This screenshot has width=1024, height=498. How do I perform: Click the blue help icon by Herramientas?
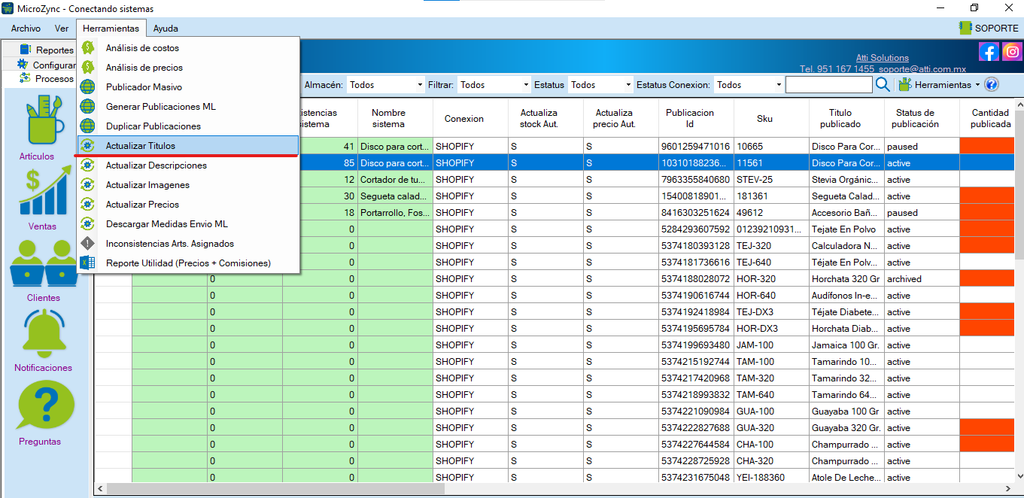pyautogui.click(x=991, y=84)
